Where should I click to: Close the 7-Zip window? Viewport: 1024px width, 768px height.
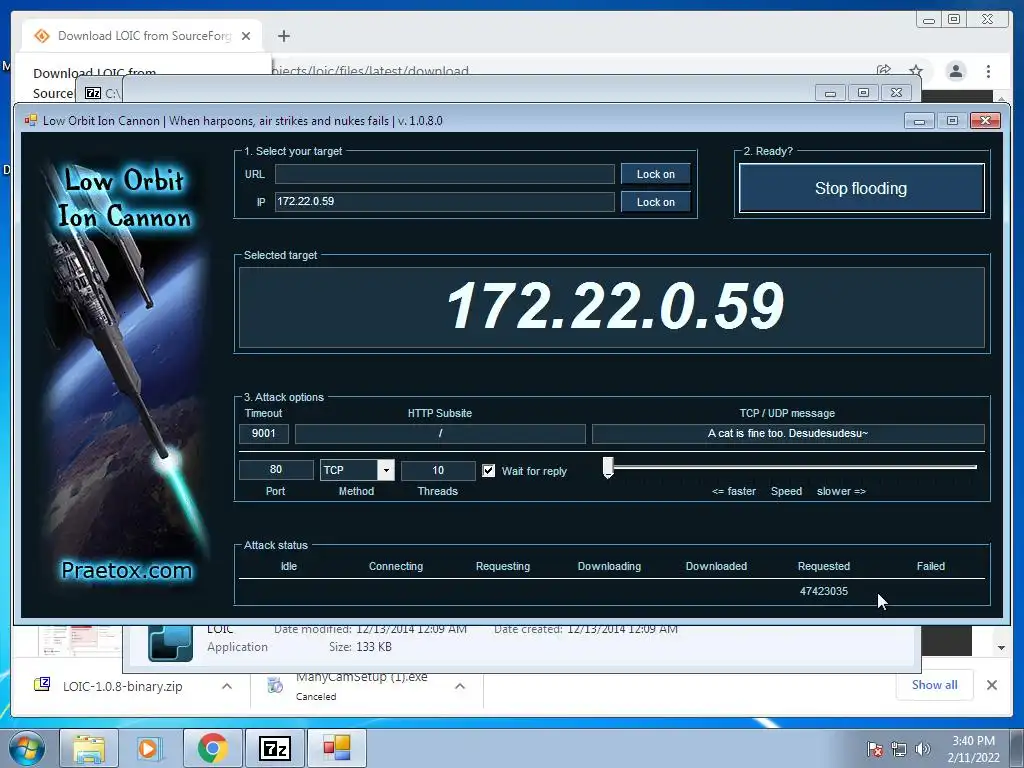[897, 93]
